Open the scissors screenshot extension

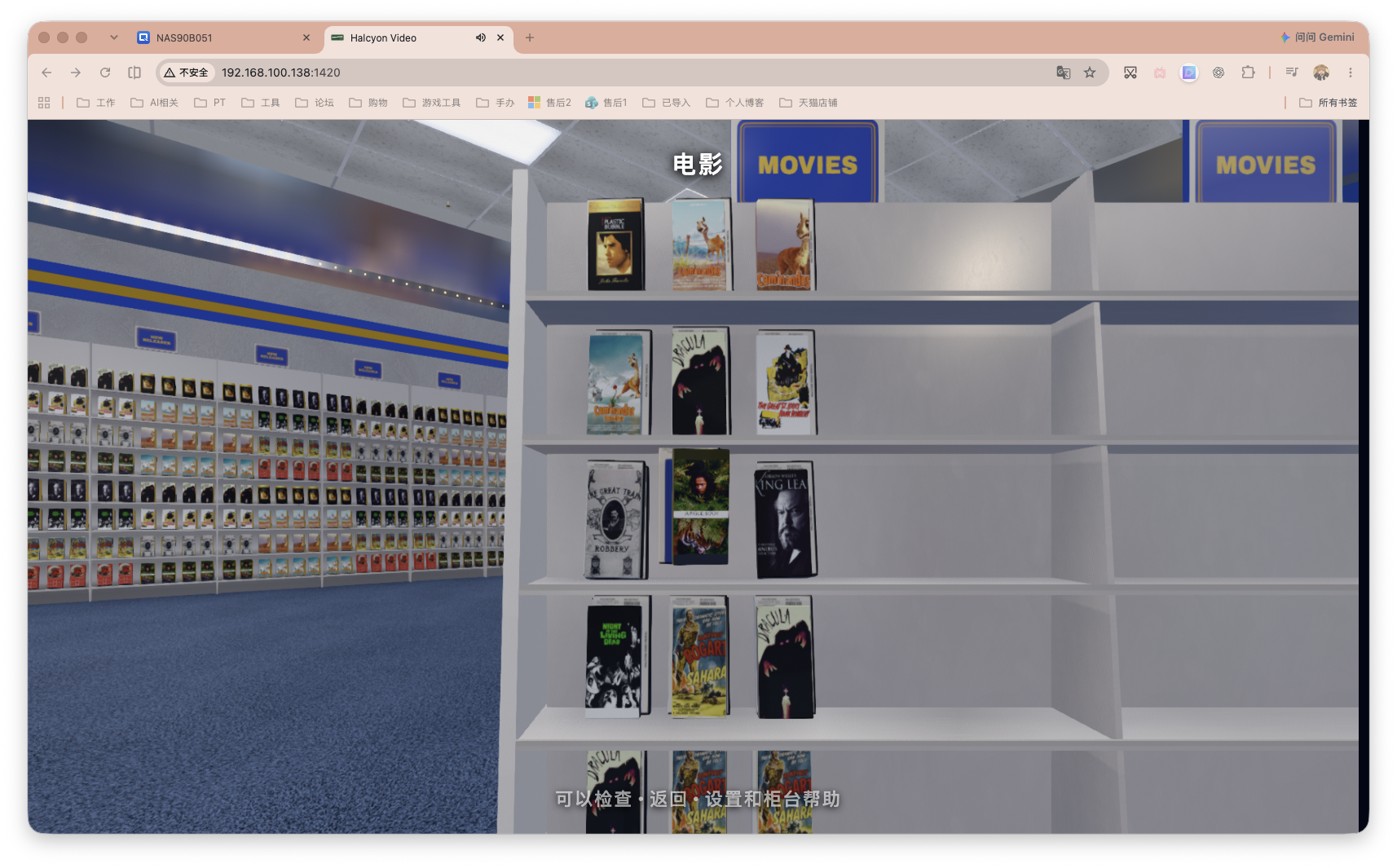click(x=1130, y=73)
